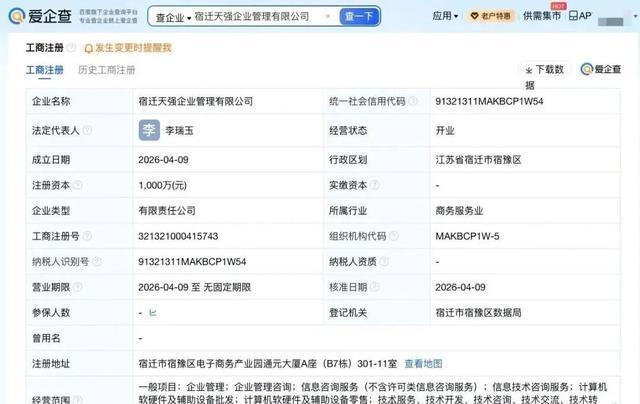Click 2026-04-09 至 无固定期限 value
Image resolution: width=640 pixels, height=404 pixels.
click(x=195, y=287)
